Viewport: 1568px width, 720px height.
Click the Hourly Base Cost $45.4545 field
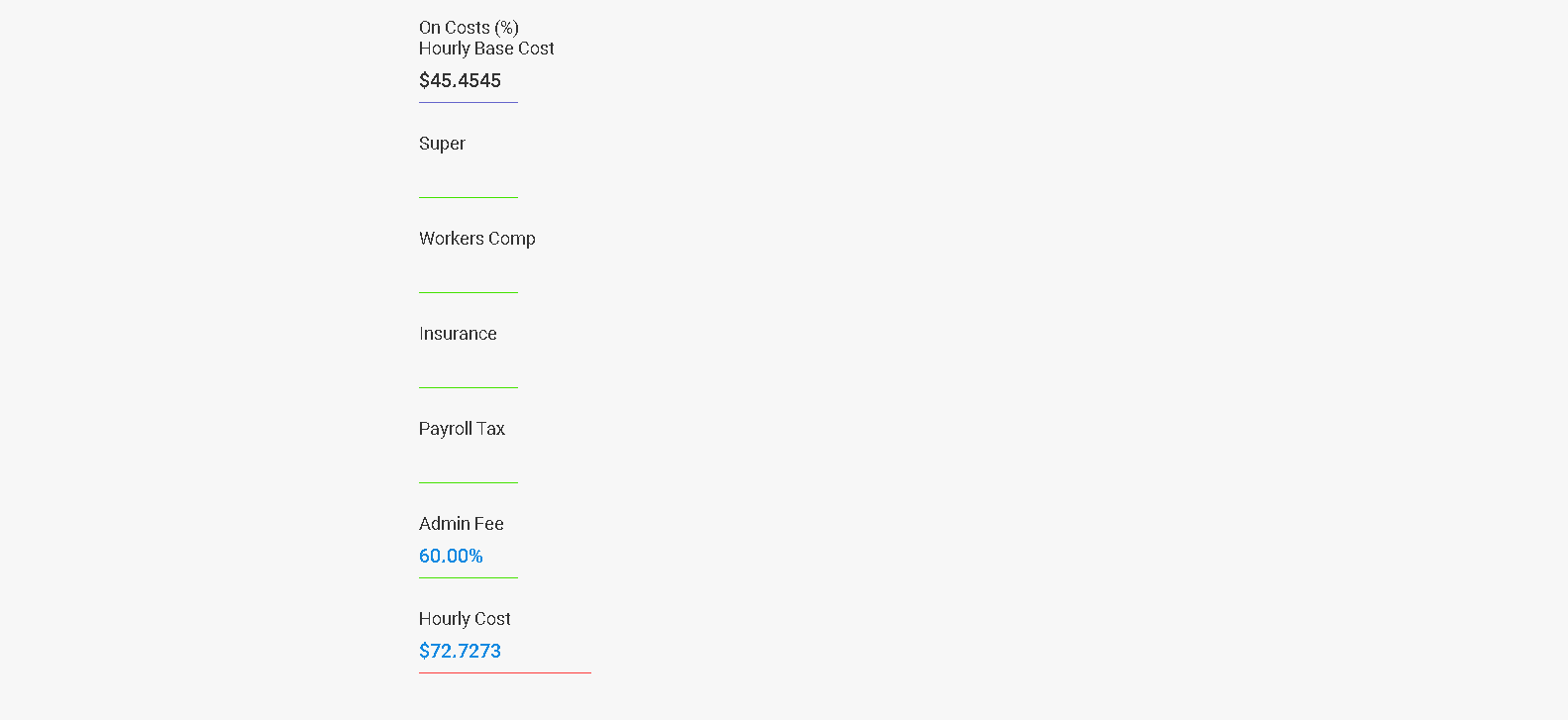click(468, 81)
